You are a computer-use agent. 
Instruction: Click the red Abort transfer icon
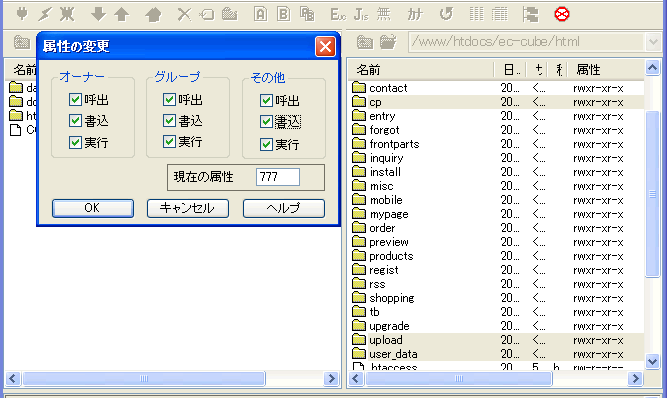pyautogui.click(x=562, y=14)
